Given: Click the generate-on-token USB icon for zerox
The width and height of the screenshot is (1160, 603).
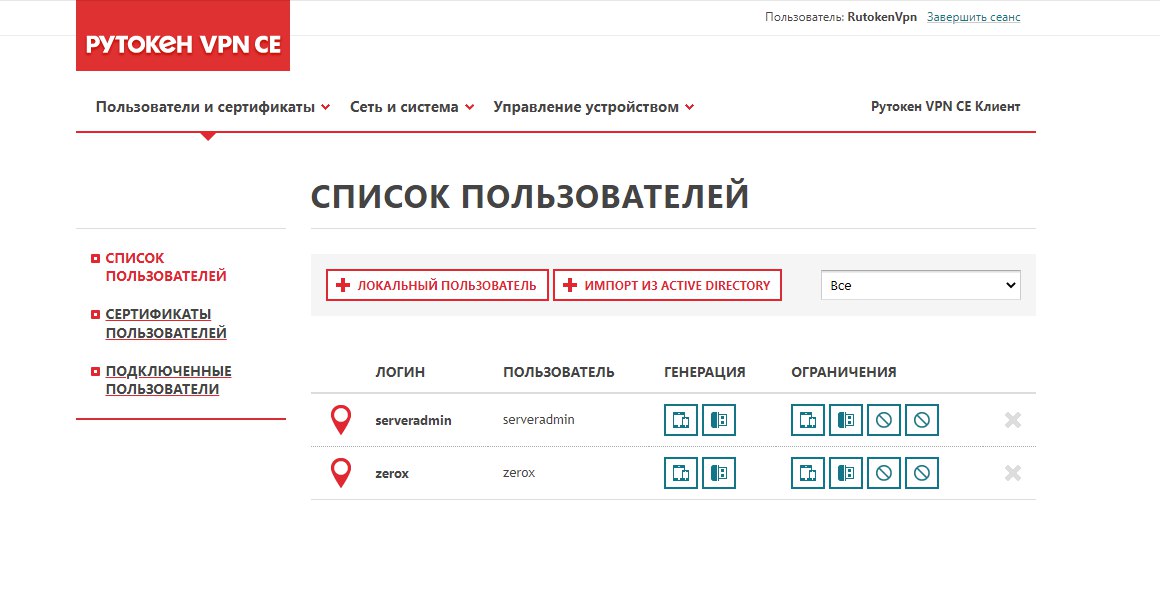Looking at the screenshot, I should pos(719,474).
